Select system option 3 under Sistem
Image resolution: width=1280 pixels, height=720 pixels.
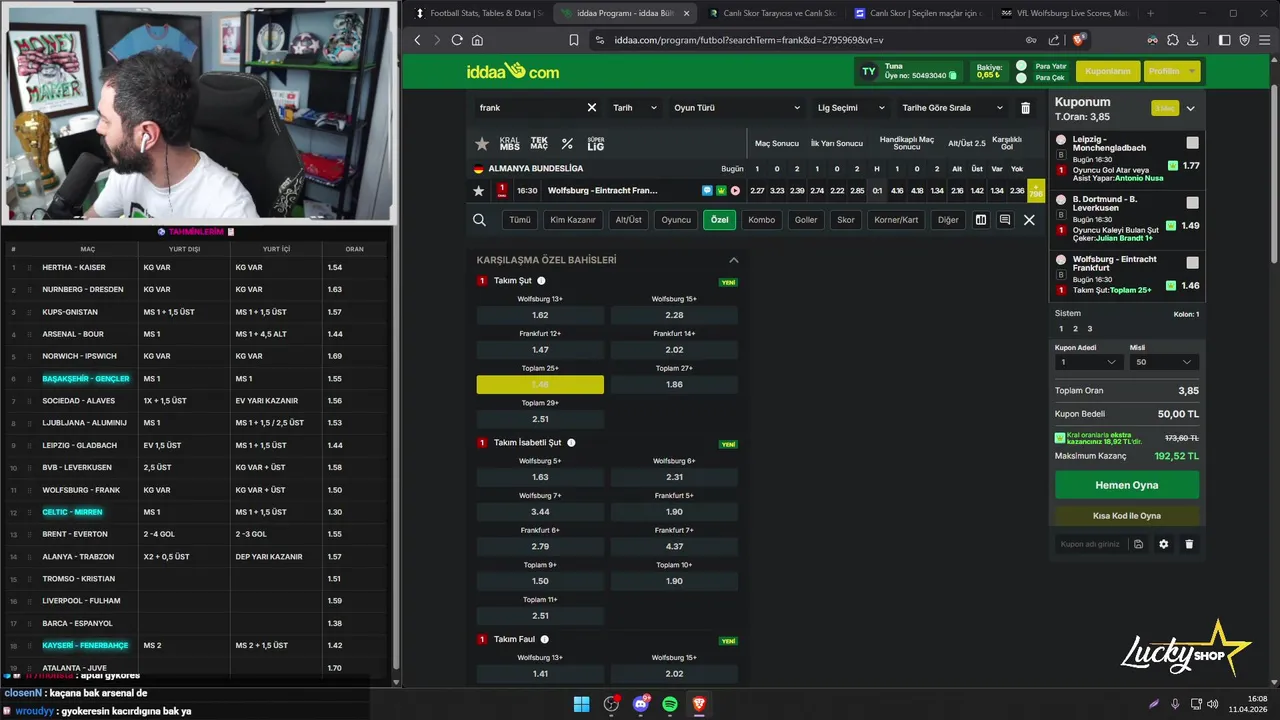click(1089, 329)
